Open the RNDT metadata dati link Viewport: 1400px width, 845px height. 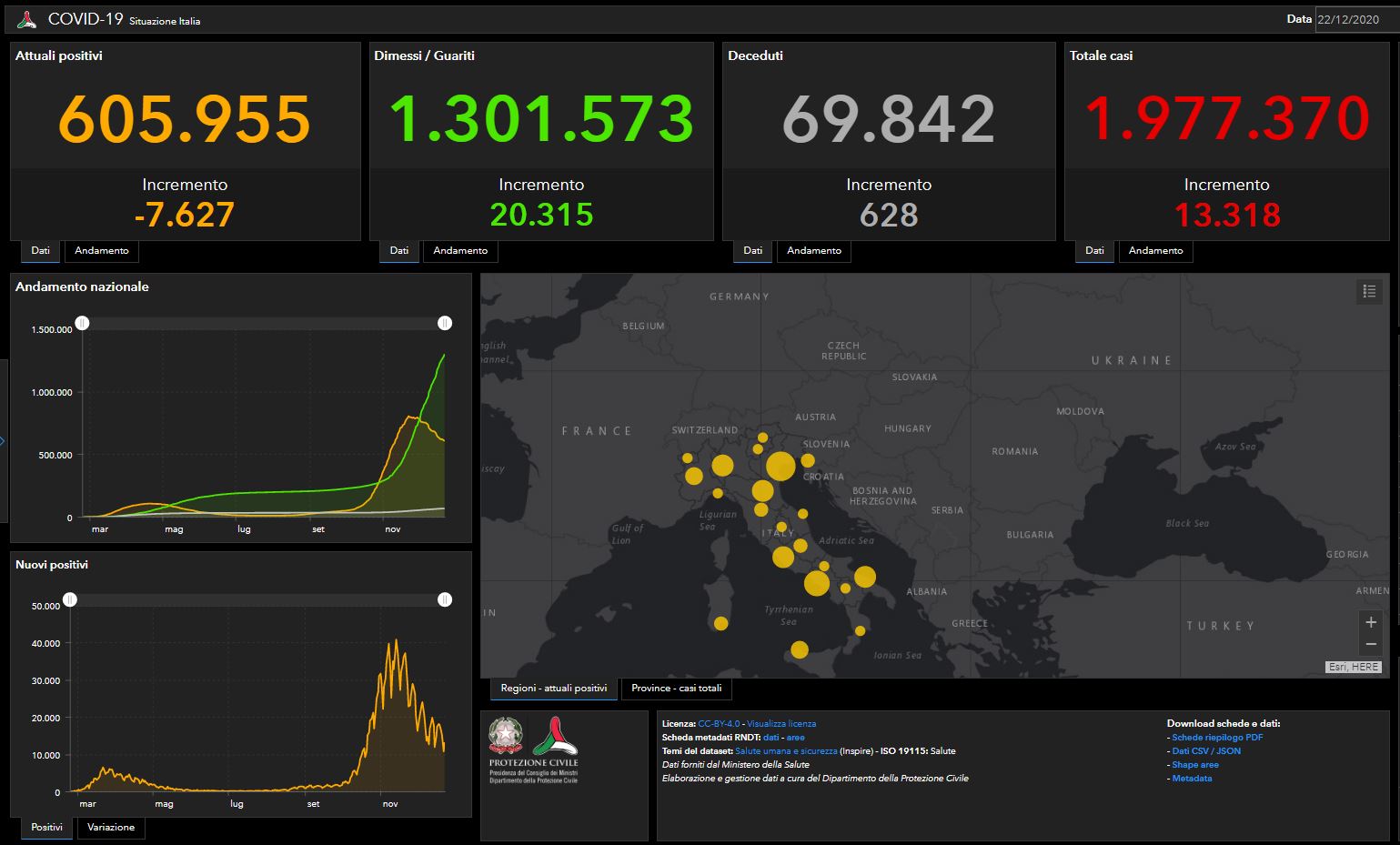[x=771, y=738]
